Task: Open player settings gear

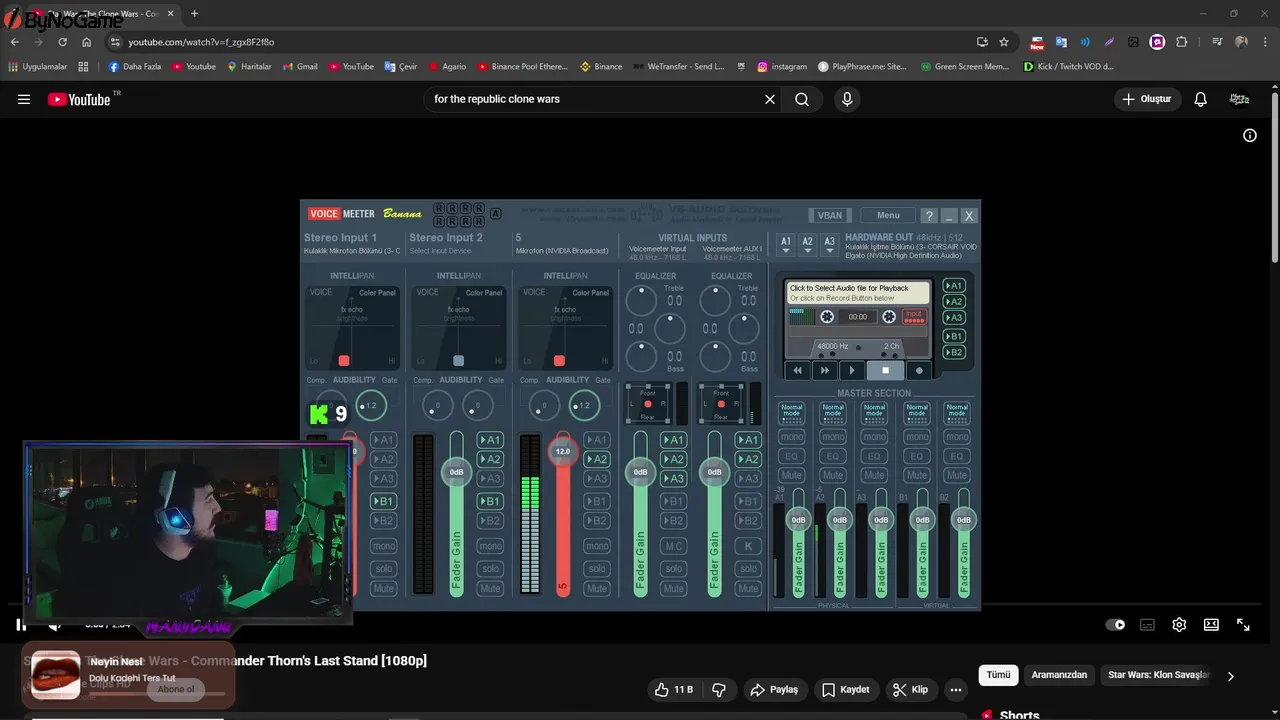Action: pyautogui.click(x=1179, y=625)
